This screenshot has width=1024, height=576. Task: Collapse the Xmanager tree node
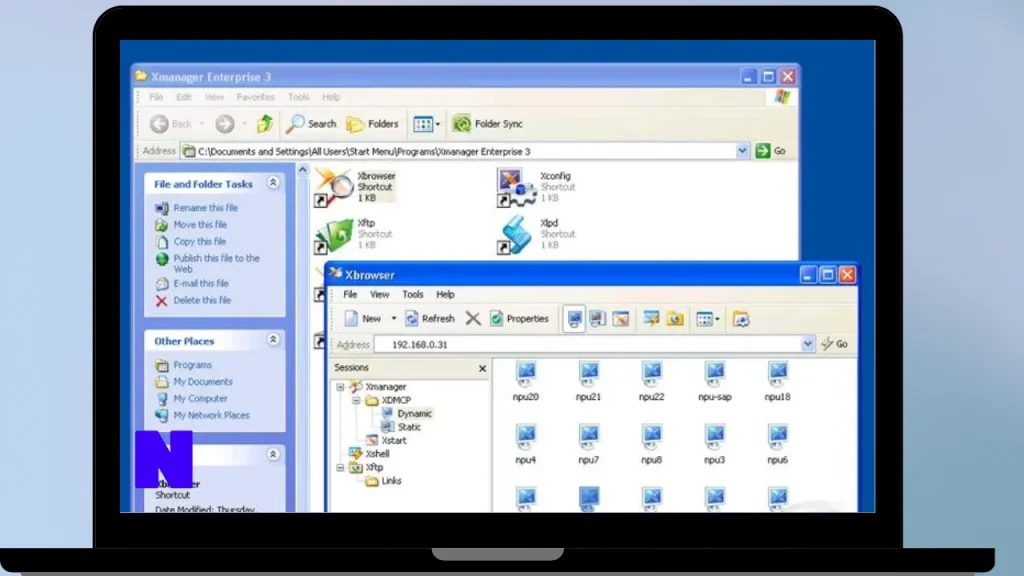click(340, 387)
